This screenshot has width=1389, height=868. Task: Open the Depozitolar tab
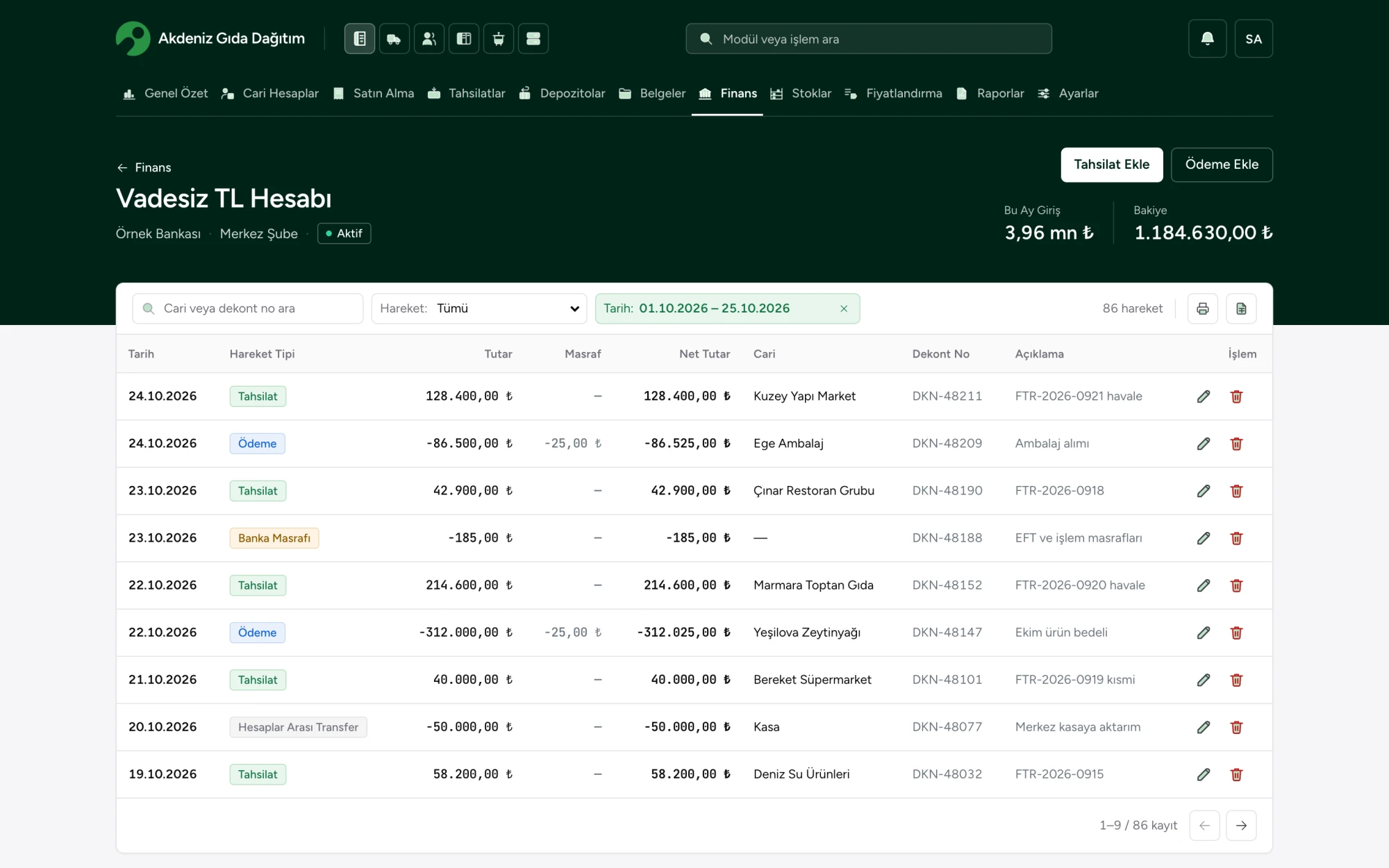click(x=562, y=94)
